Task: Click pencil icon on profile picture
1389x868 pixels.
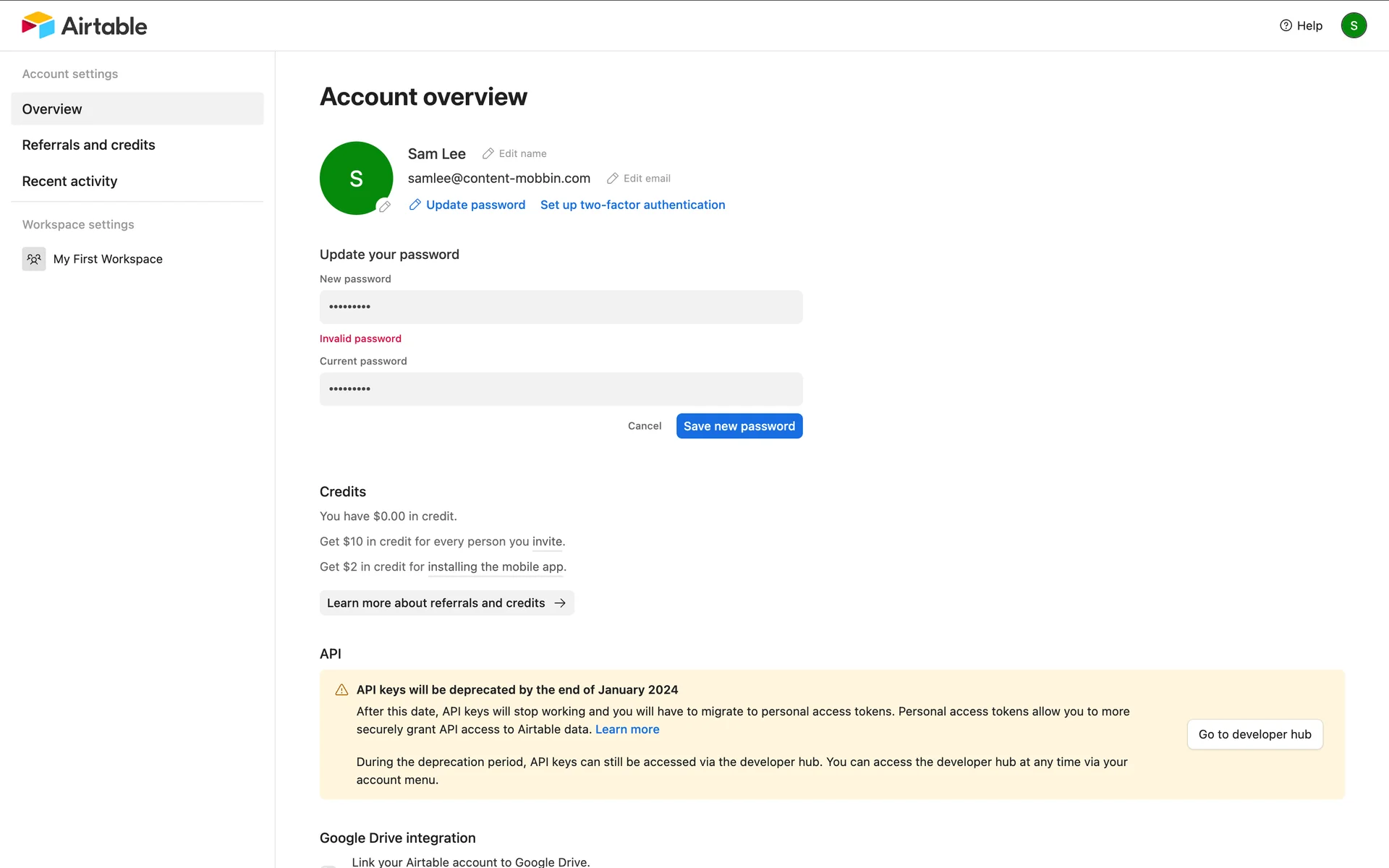Action: (385, 206)
